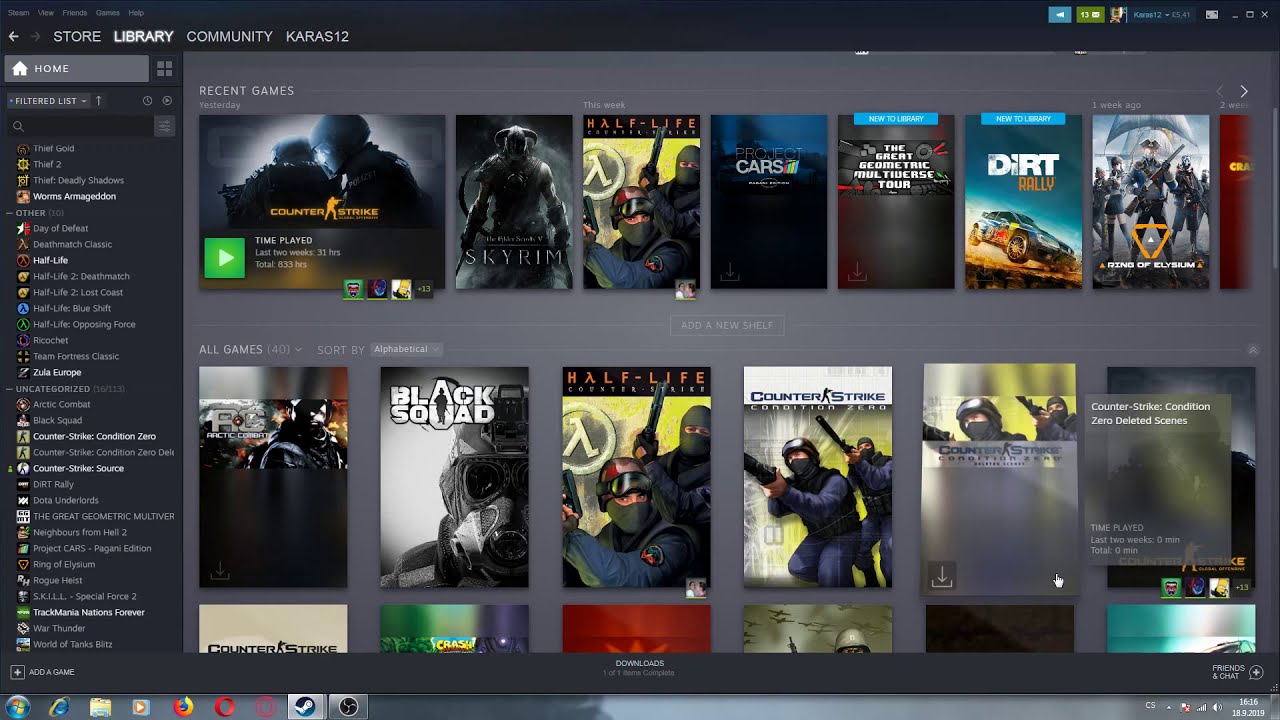Open the Opera browser from the taskbar

point(224,707)
